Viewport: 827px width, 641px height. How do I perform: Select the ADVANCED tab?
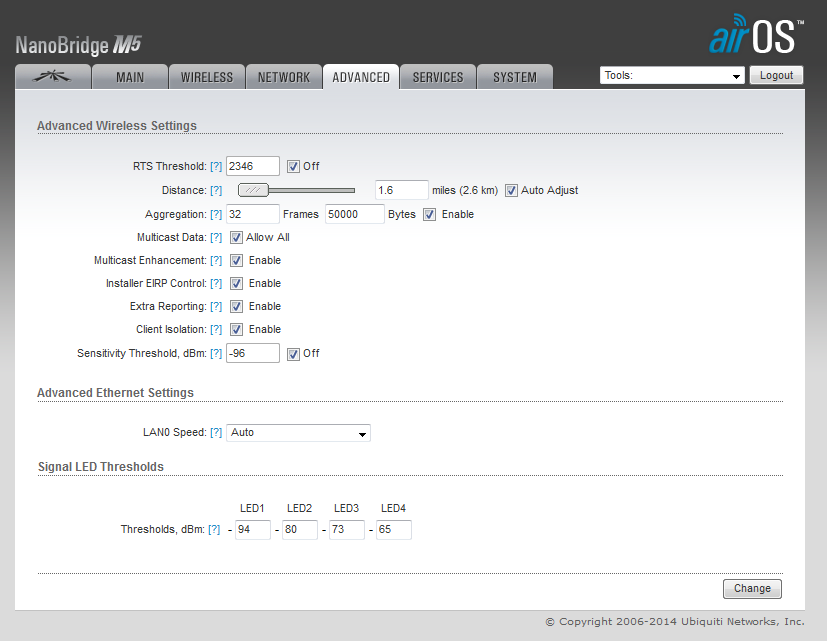coord(361,77)
